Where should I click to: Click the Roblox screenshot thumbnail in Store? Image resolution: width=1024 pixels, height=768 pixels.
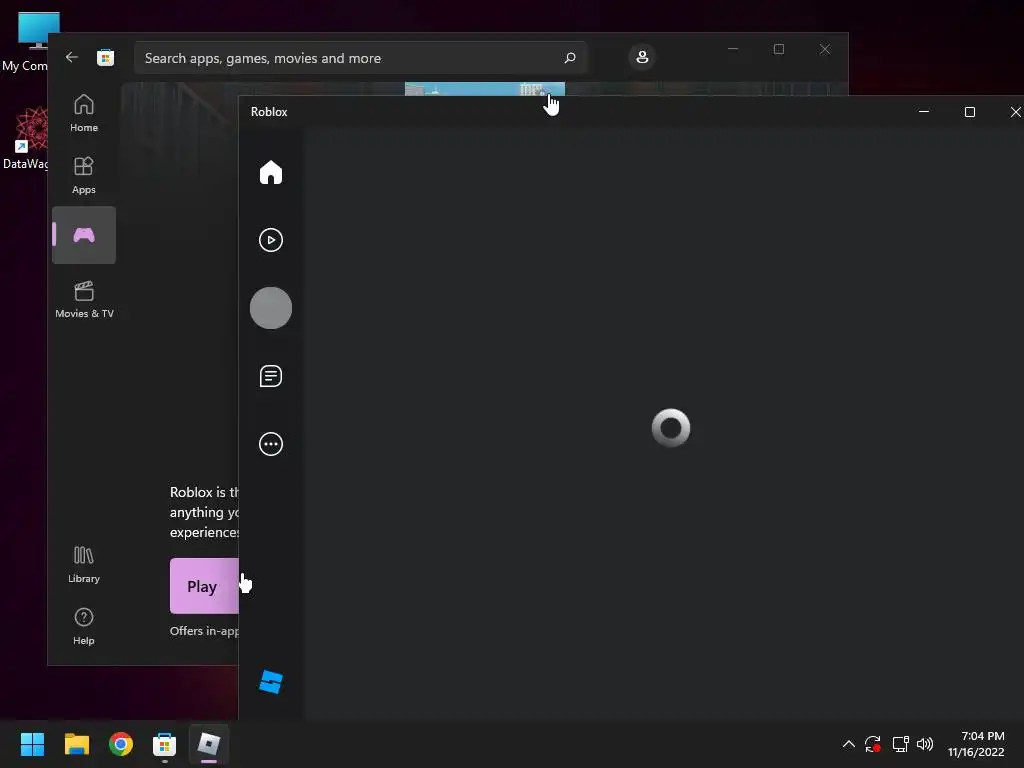point(485,89)
